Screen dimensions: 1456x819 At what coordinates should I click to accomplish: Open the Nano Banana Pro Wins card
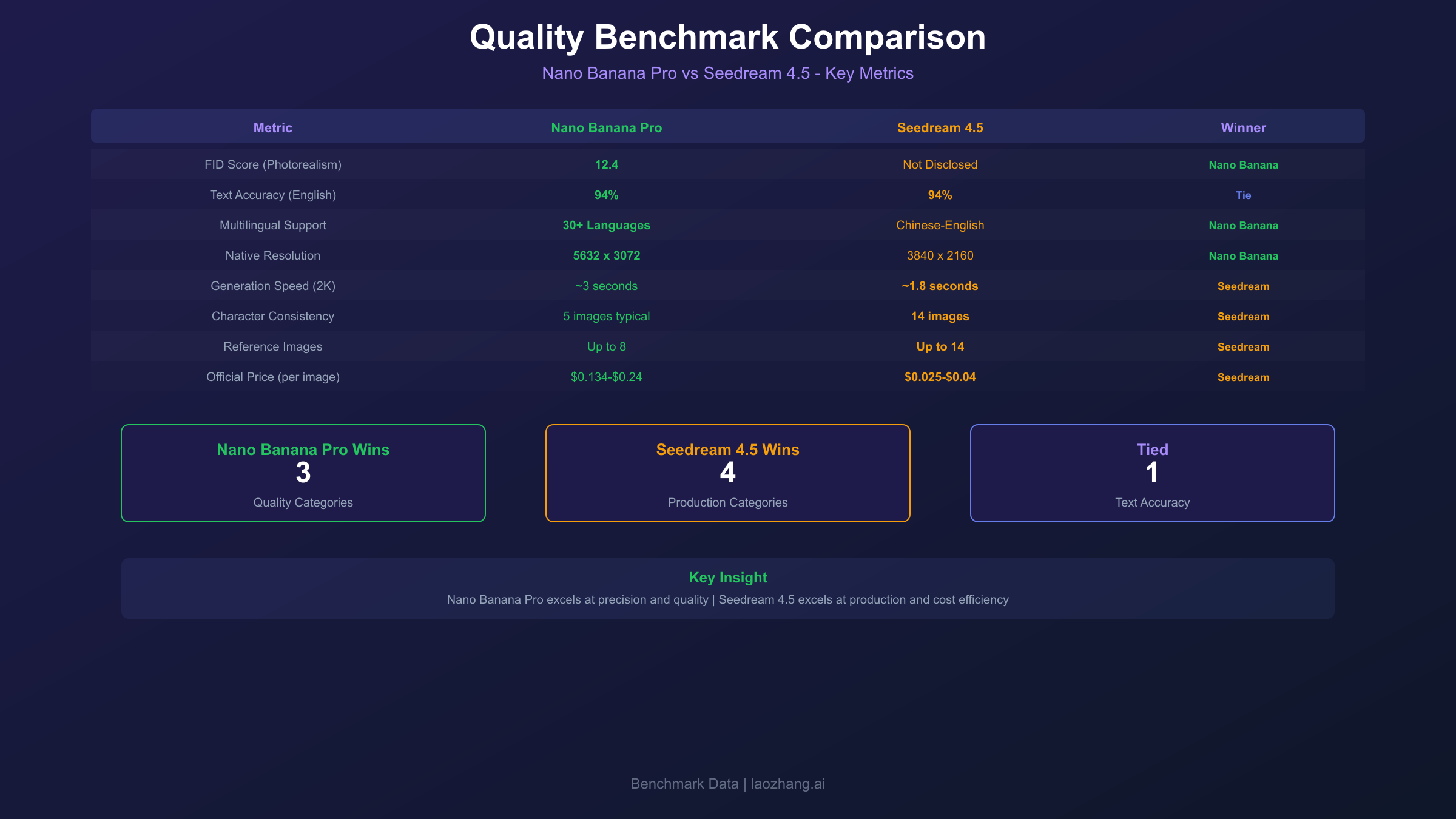[x=303, y=473]
